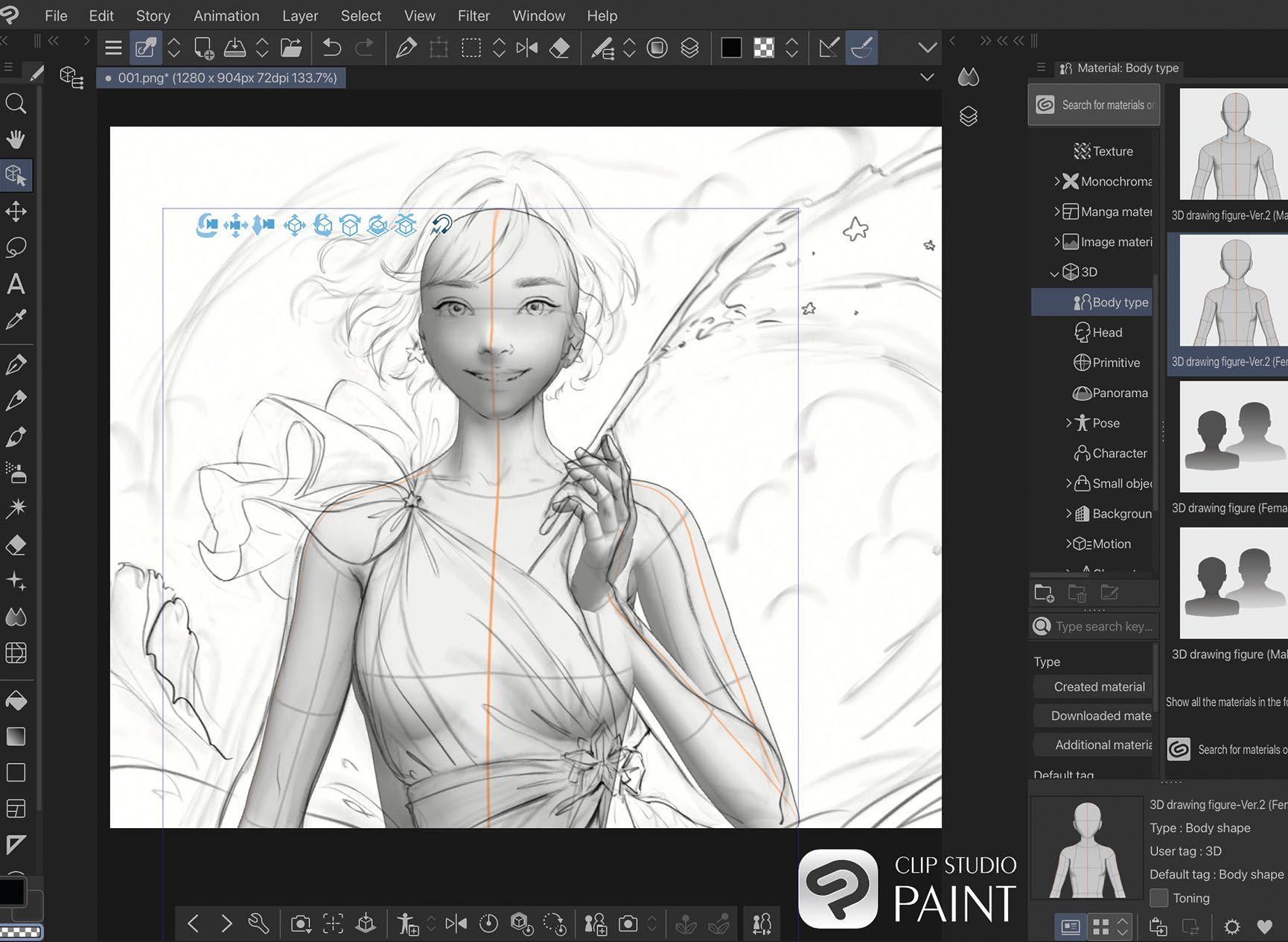Viewport: 1288px width, 942px height.
Task: Enable the Toning checkbox
Action: [1158, 898]
